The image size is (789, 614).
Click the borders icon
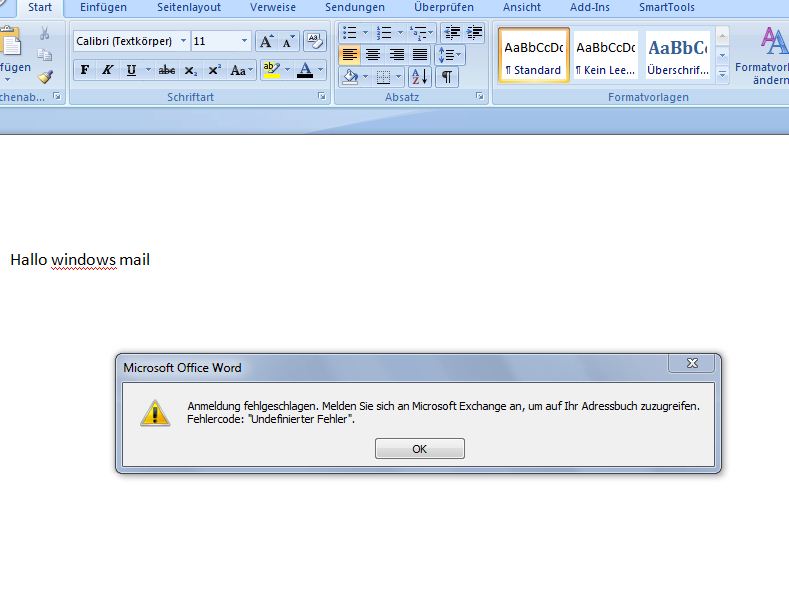pos(383,76)
